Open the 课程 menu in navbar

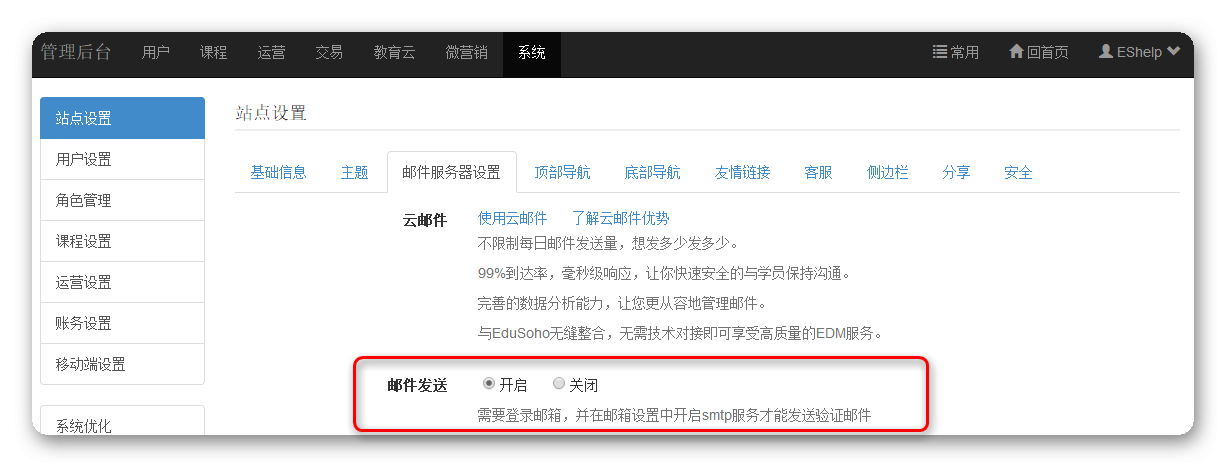[213, 53]
